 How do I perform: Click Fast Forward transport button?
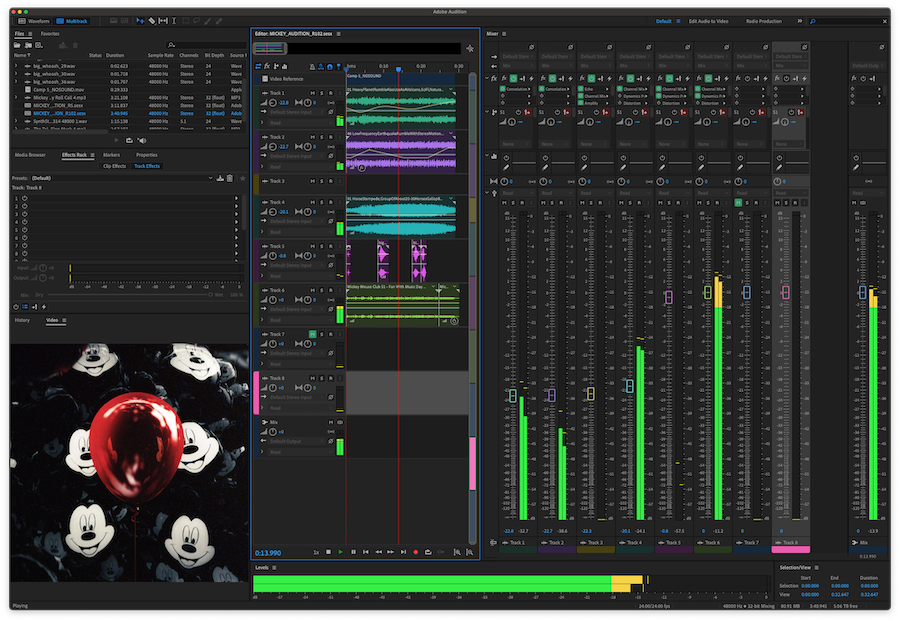(x=390, y=552)
